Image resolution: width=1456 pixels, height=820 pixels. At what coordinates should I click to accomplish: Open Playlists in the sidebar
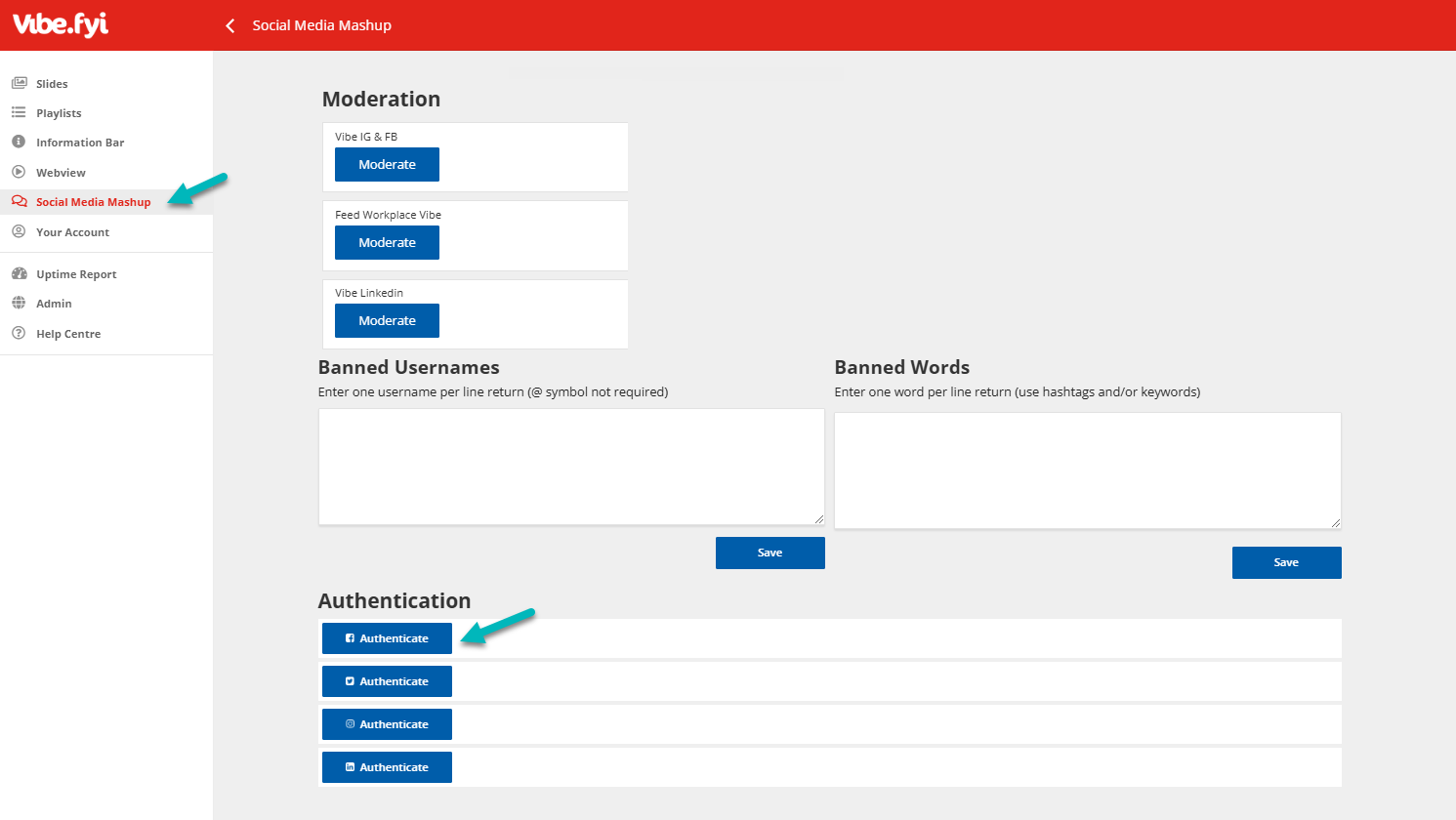tap(59, 113)
